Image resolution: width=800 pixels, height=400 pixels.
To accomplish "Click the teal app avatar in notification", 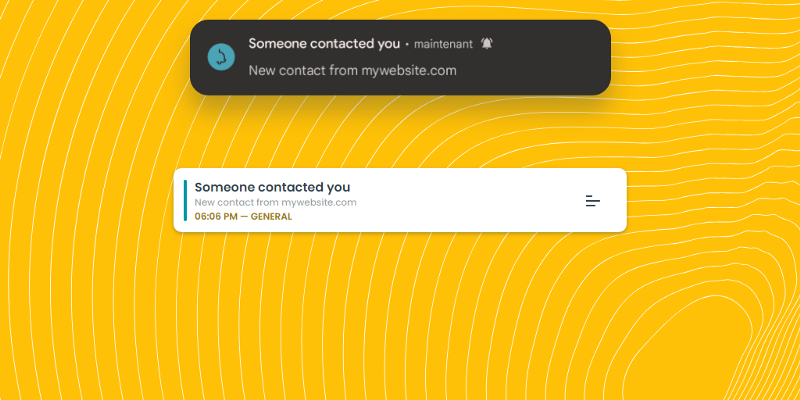I will 221,57.
